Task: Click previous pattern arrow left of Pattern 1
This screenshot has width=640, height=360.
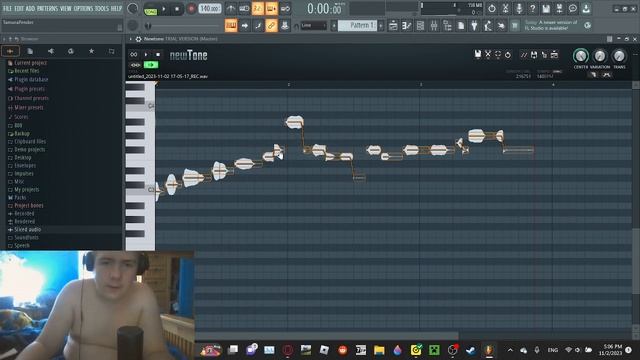Action: click(x=334, y=26)
